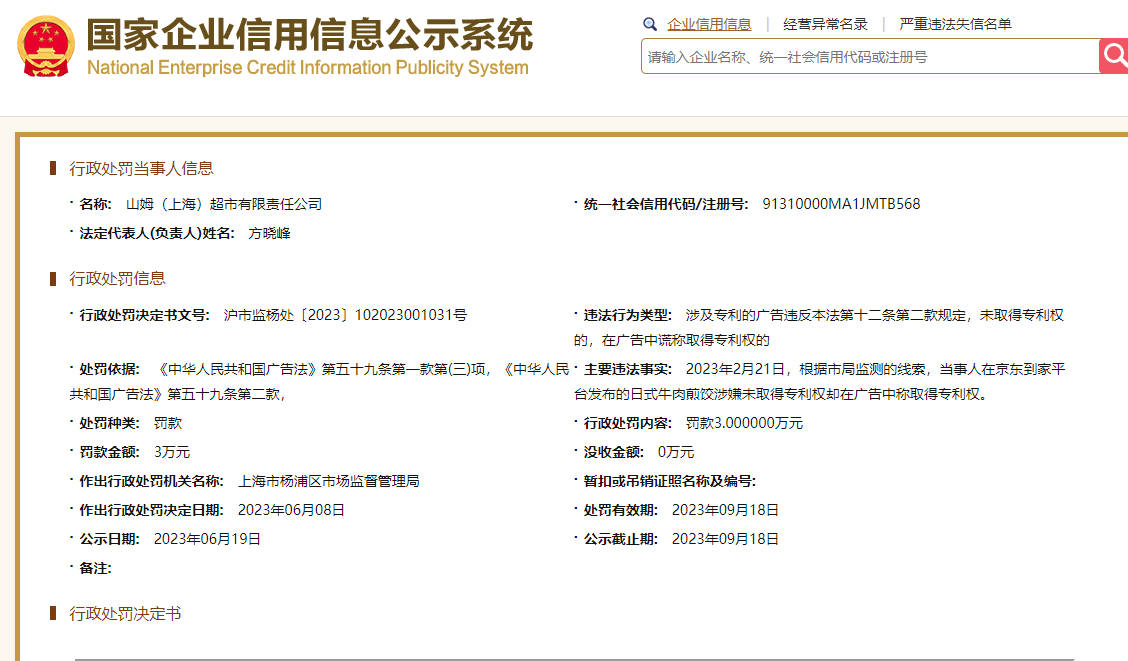Click the brown marker beside 行政处罚信息
Viewport: 1128px width, 661px height.
point(53,278)
